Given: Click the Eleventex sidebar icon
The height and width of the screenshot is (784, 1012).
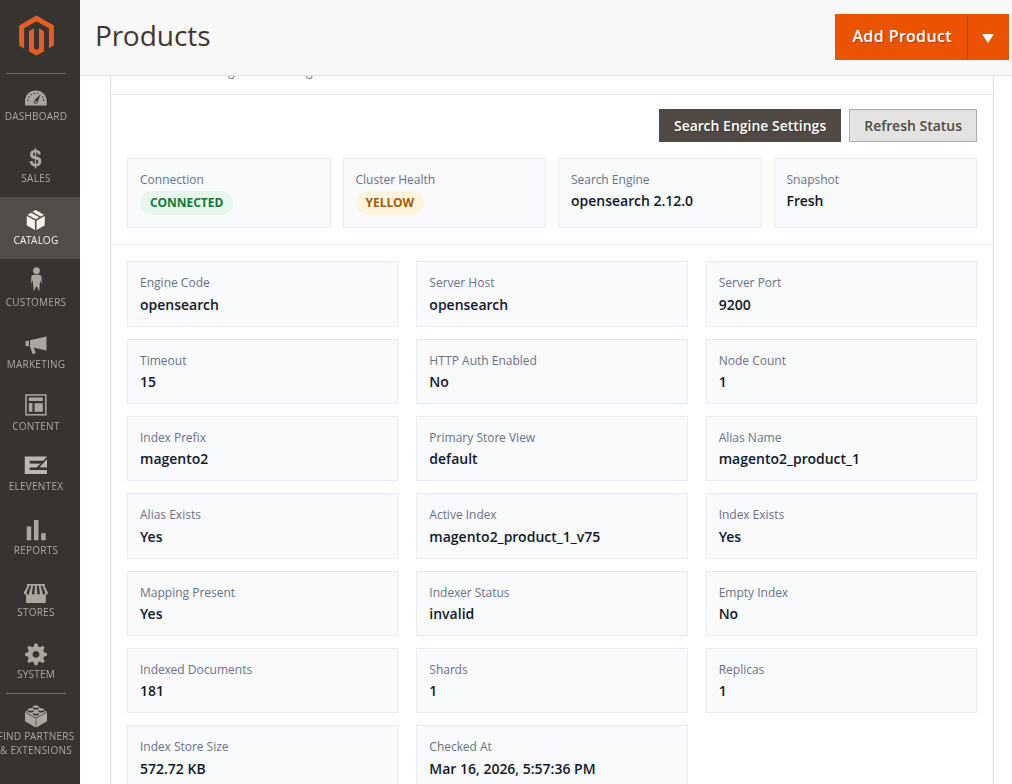Looking at the screenshot, I should click(x=36, y=466).
